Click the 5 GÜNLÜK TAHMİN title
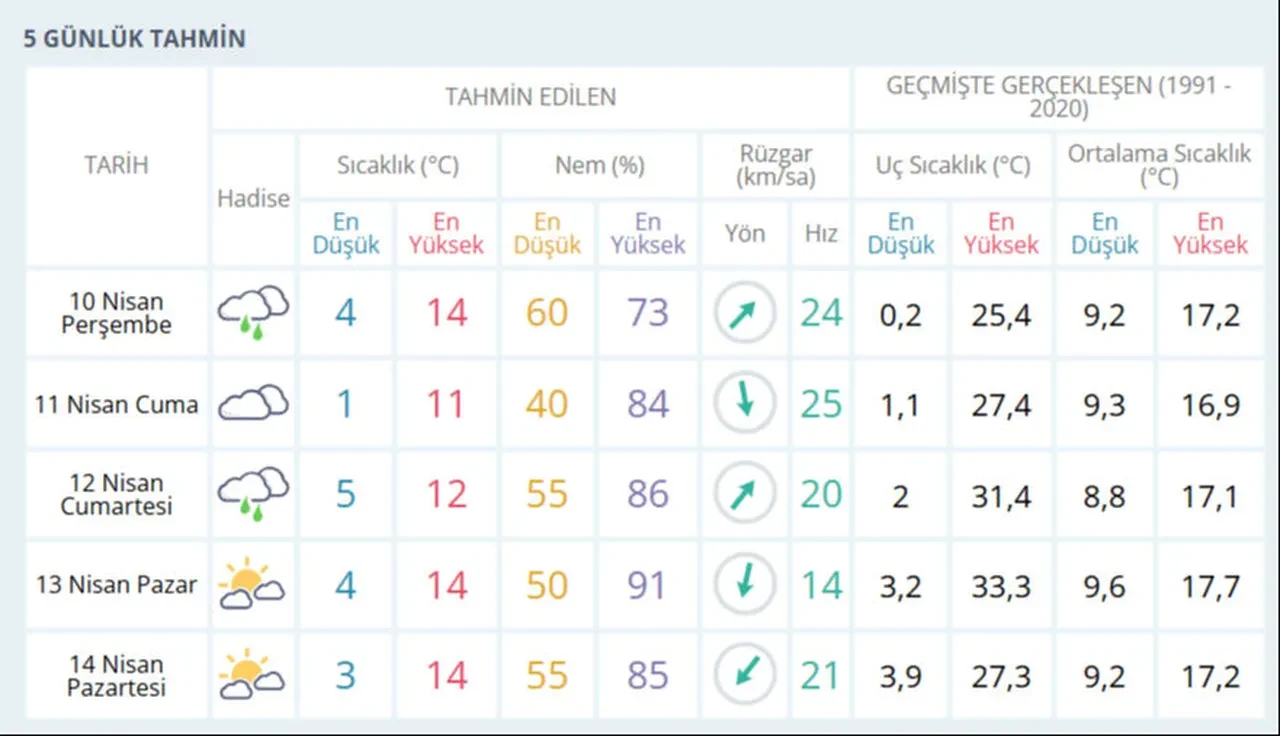 (134, 39)
